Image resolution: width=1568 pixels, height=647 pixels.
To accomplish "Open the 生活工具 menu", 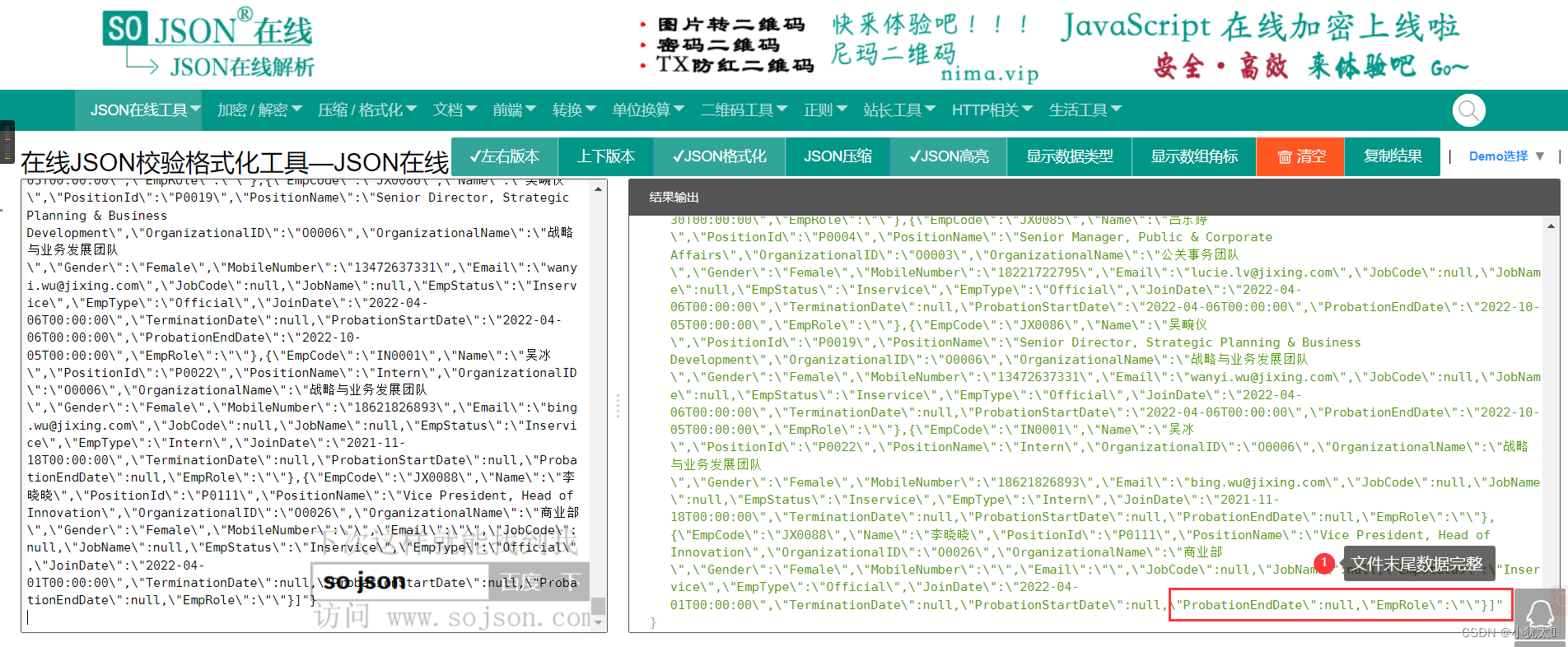I will point(1085,110).
